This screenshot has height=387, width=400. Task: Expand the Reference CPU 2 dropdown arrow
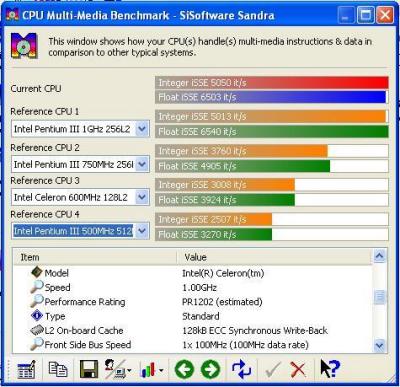click(x=142, y=164)
